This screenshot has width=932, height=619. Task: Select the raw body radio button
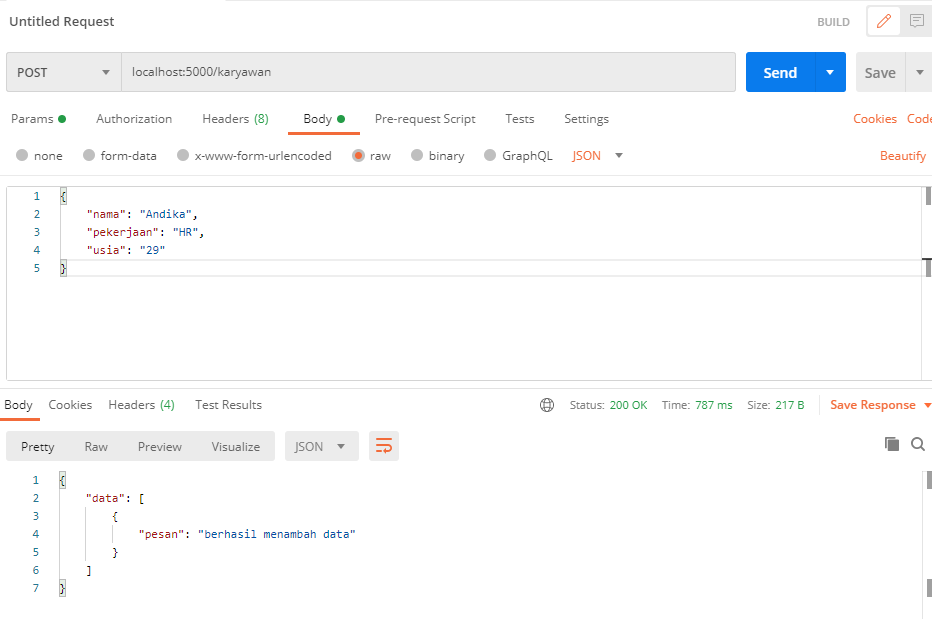coord(358,155)
